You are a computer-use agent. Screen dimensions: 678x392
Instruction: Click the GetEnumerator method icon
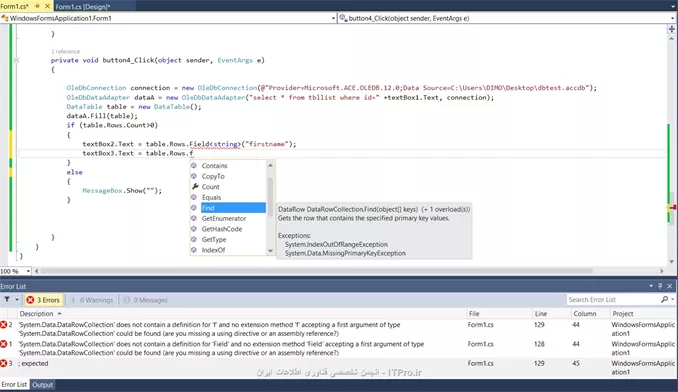tap(194, 218)
